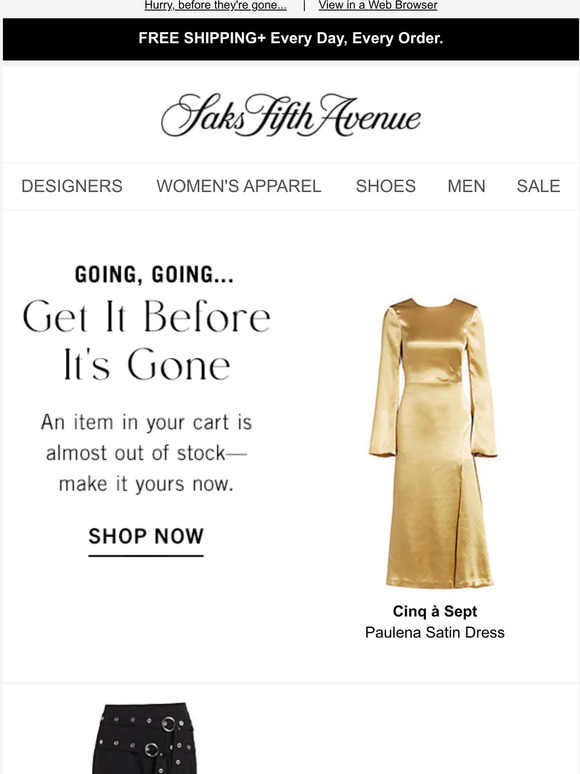Open the DESIGNERS menu item
Image resolution: width=580 pixels, height=774 pixels.
tap(72, 186)
